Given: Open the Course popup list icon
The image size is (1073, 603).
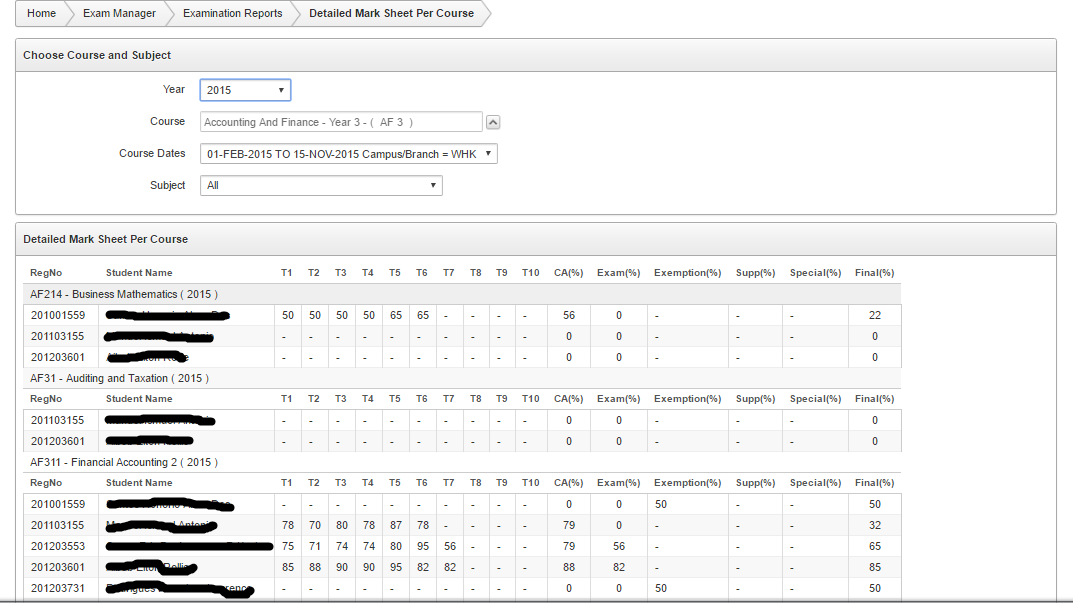Looking at the screenshot, I should [493, 122].
